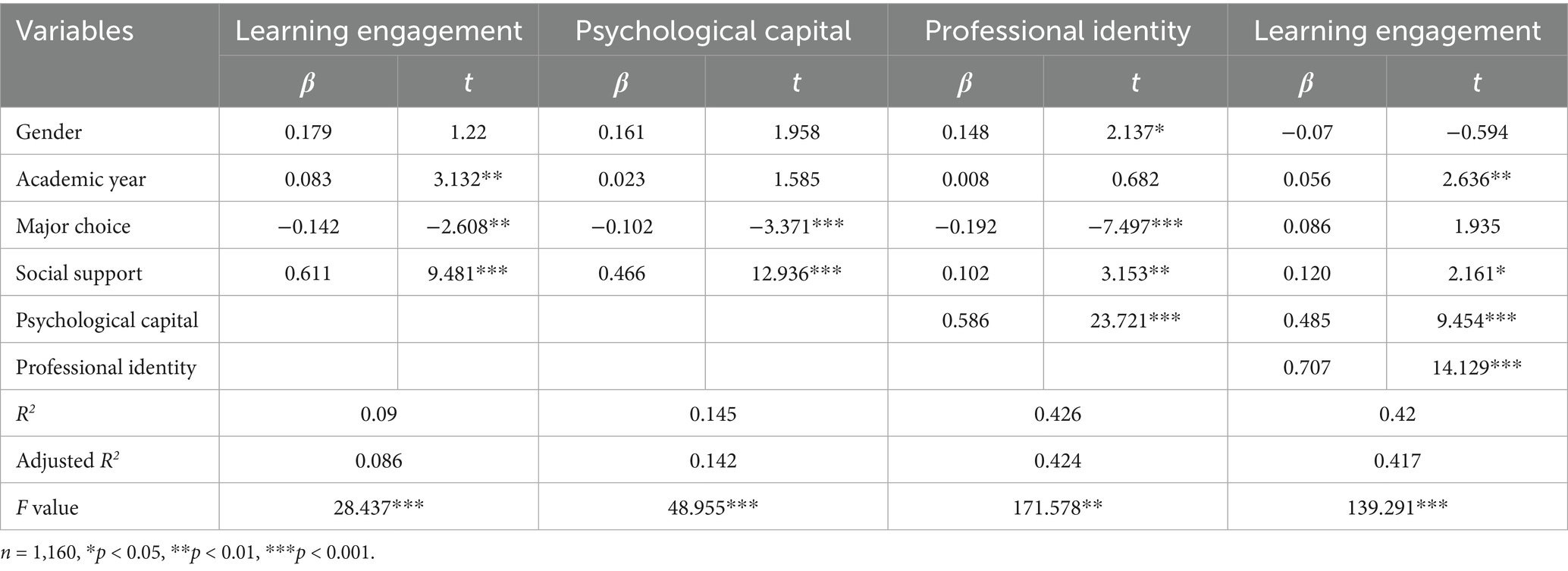
Task: Select the F value row label
Action: coord(47,507)
